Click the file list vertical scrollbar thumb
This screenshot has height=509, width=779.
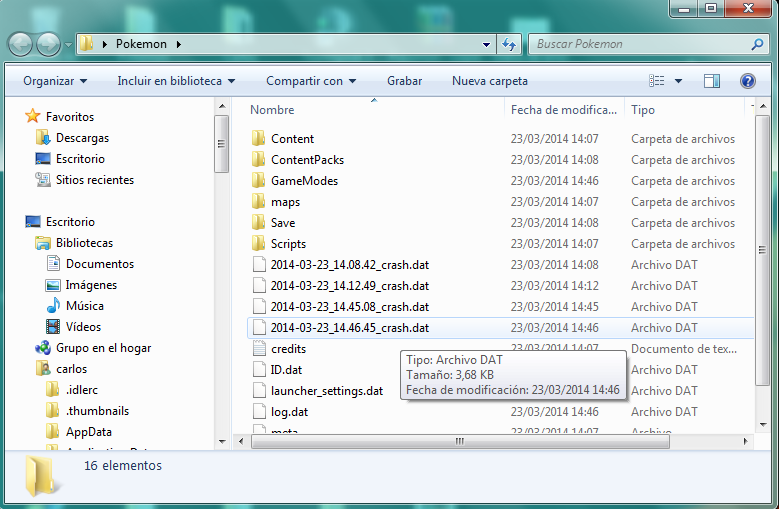pyautogui.click(x=763, y=250)
